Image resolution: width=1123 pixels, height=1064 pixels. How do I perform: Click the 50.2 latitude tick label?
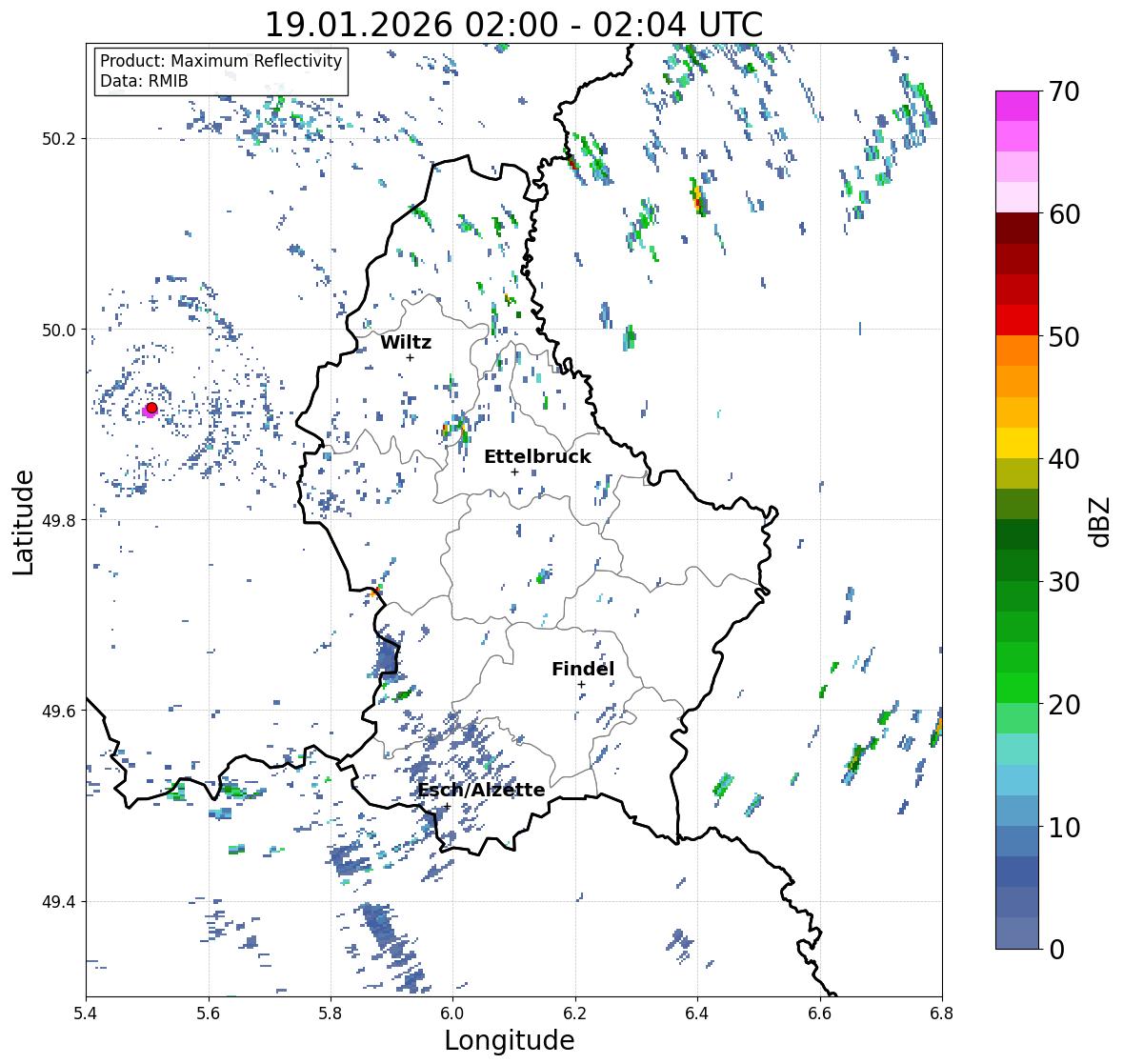[58, 139]
